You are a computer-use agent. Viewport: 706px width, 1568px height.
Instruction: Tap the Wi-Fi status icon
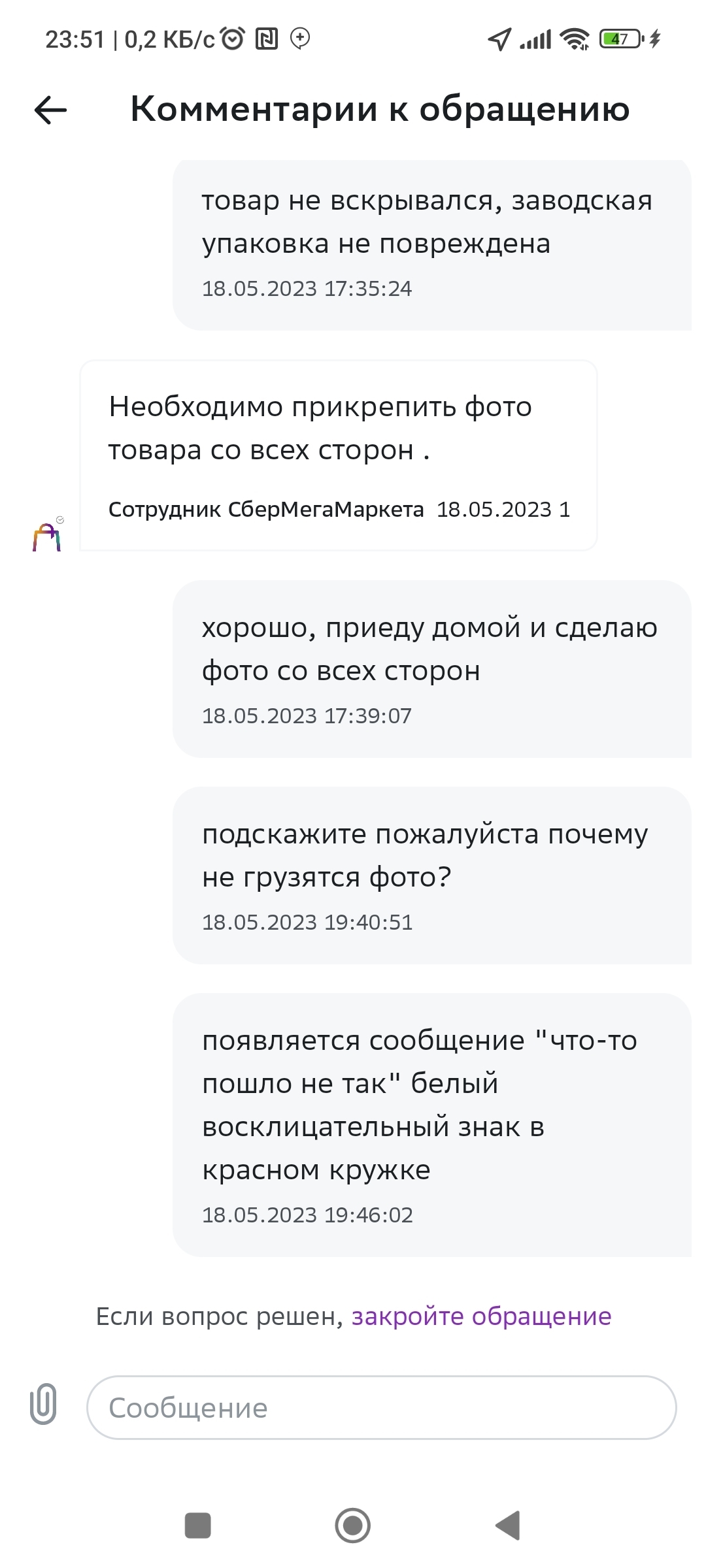[575, 39]
